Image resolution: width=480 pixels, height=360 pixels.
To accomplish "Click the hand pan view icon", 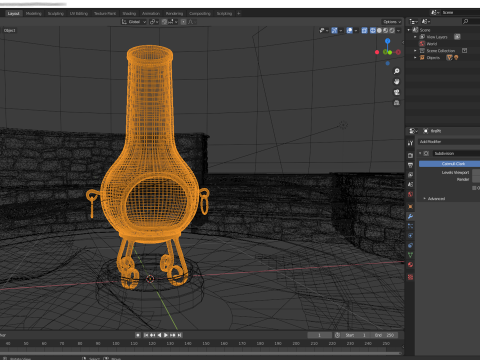I will click(x=396, y=82).
